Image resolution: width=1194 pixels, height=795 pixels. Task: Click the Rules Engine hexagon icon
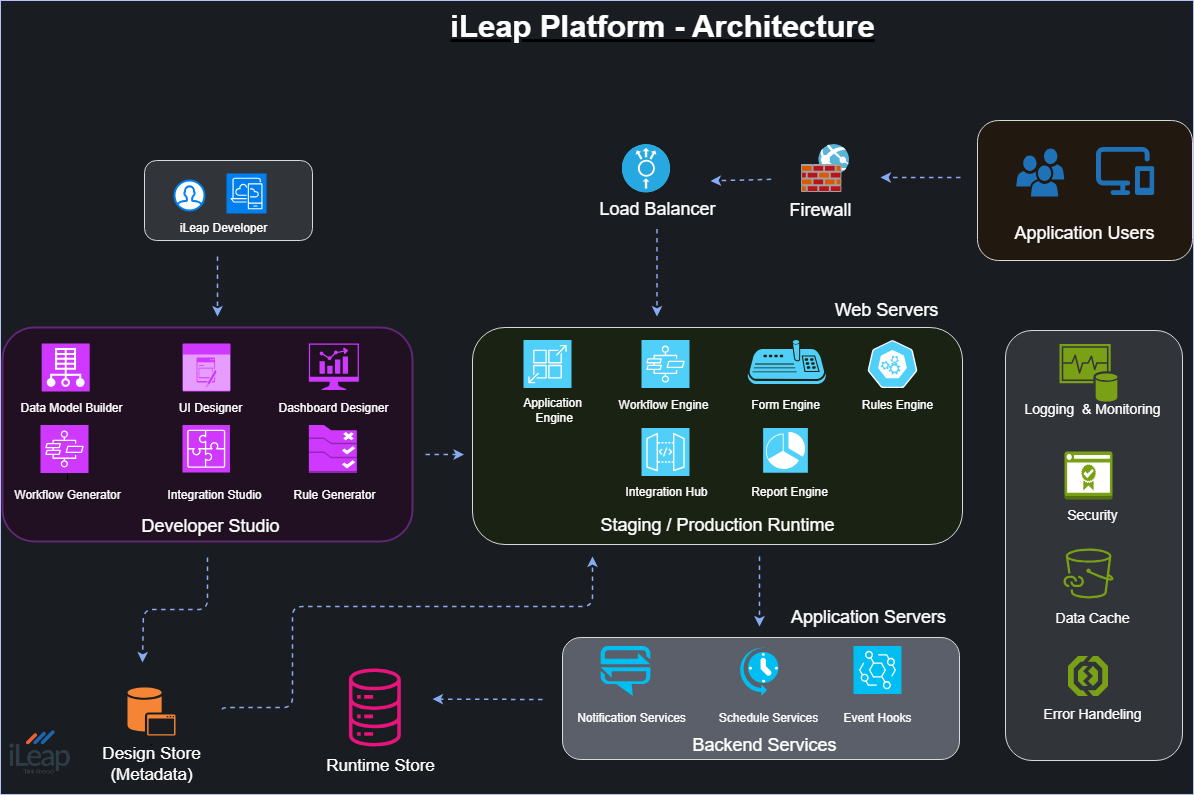[892, 365]
